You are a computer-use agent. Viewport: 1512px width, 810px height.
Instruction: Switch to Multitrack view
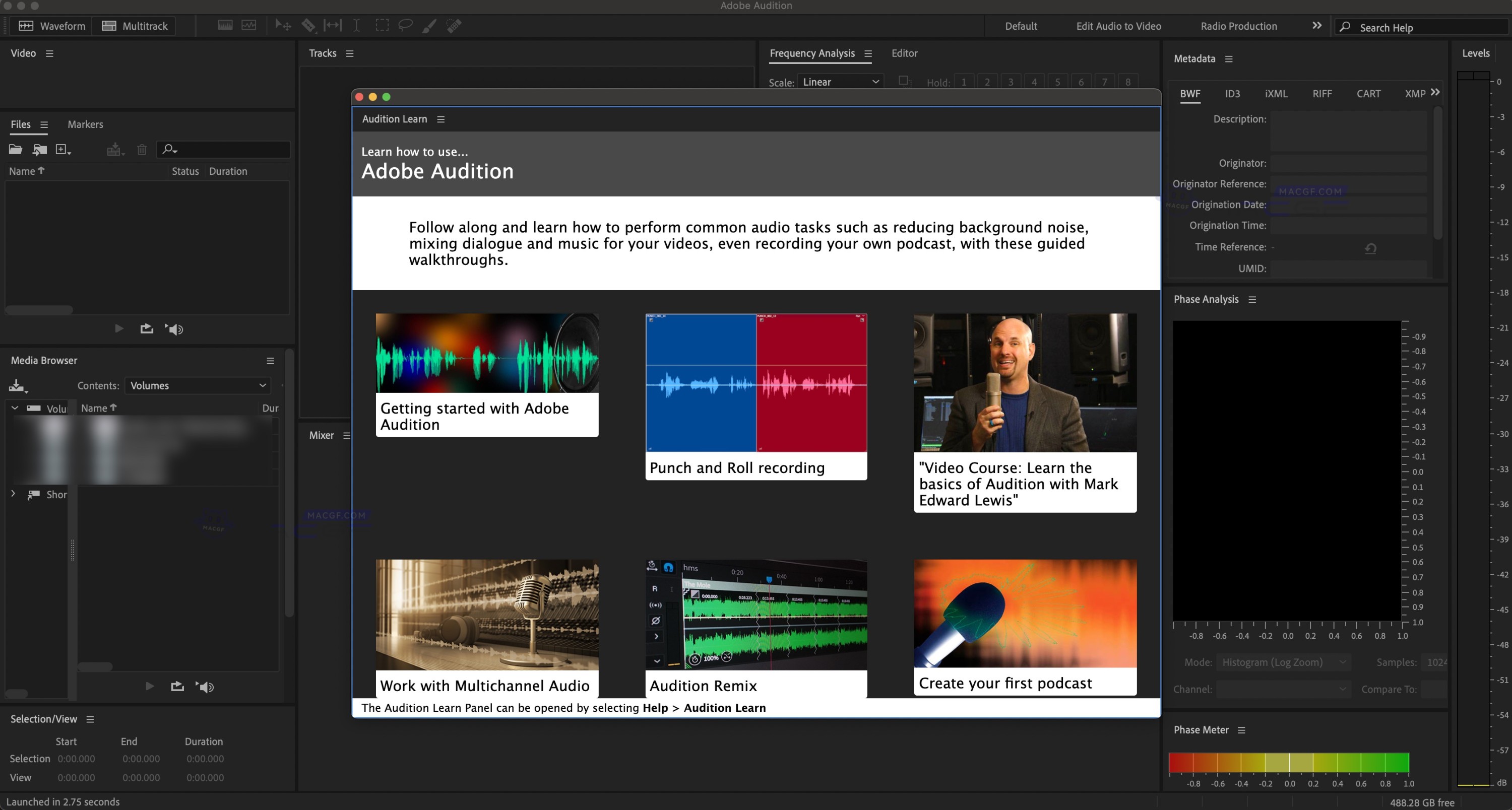point(135,26)
